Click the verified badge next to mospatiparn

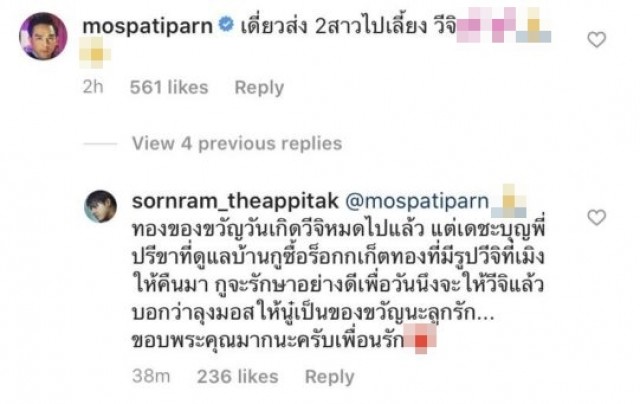click(x=226, y=24)
